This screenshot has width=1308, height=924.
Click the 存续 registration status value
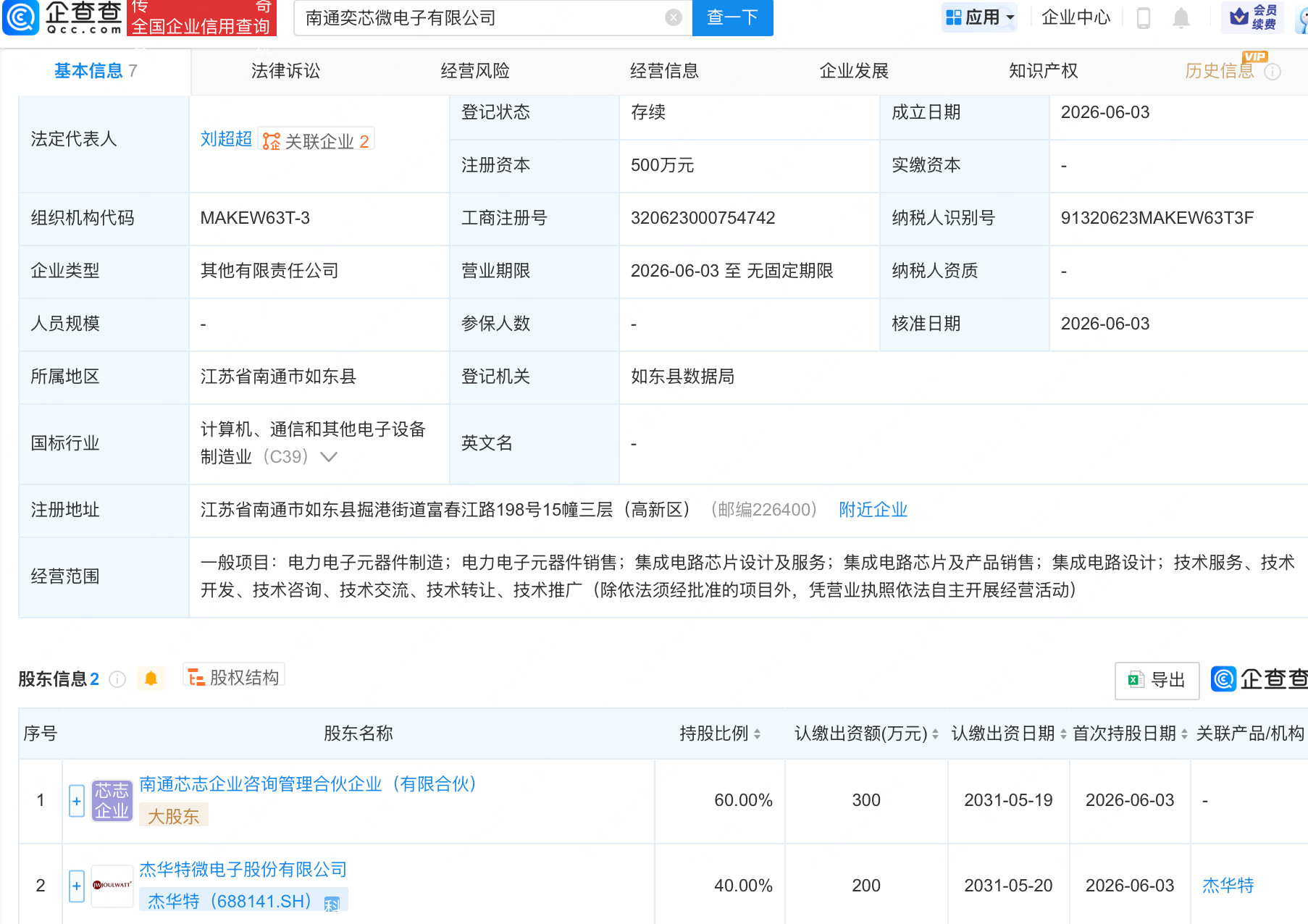[x=647, y=112]
